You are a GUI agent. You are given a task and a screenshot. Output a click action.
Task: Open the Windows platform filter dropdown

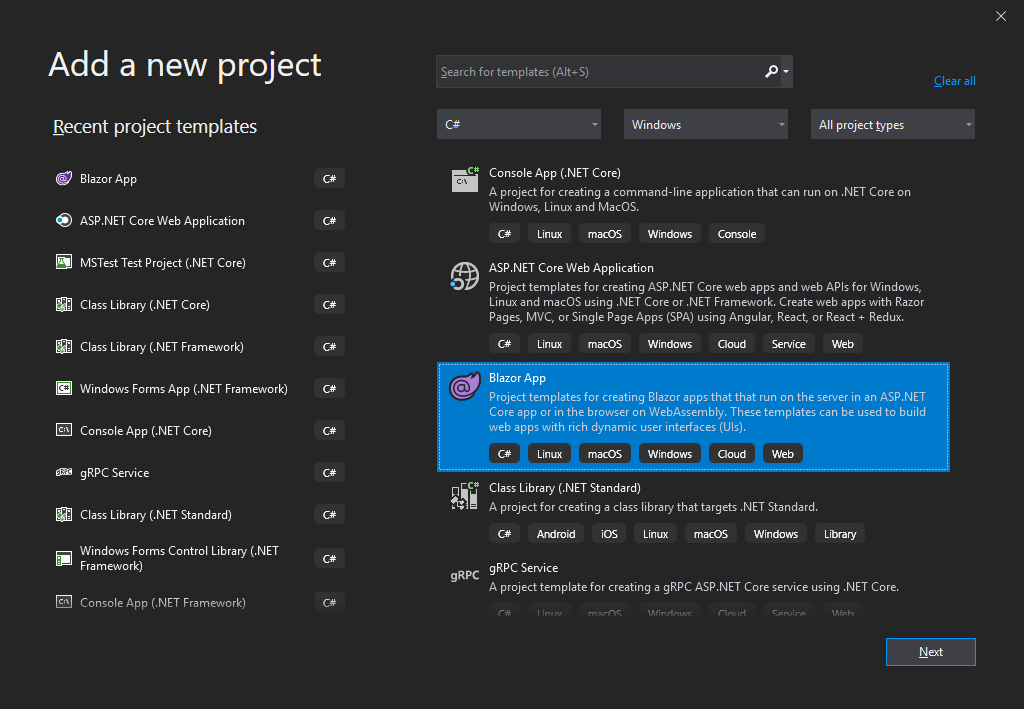click(706, 124)
